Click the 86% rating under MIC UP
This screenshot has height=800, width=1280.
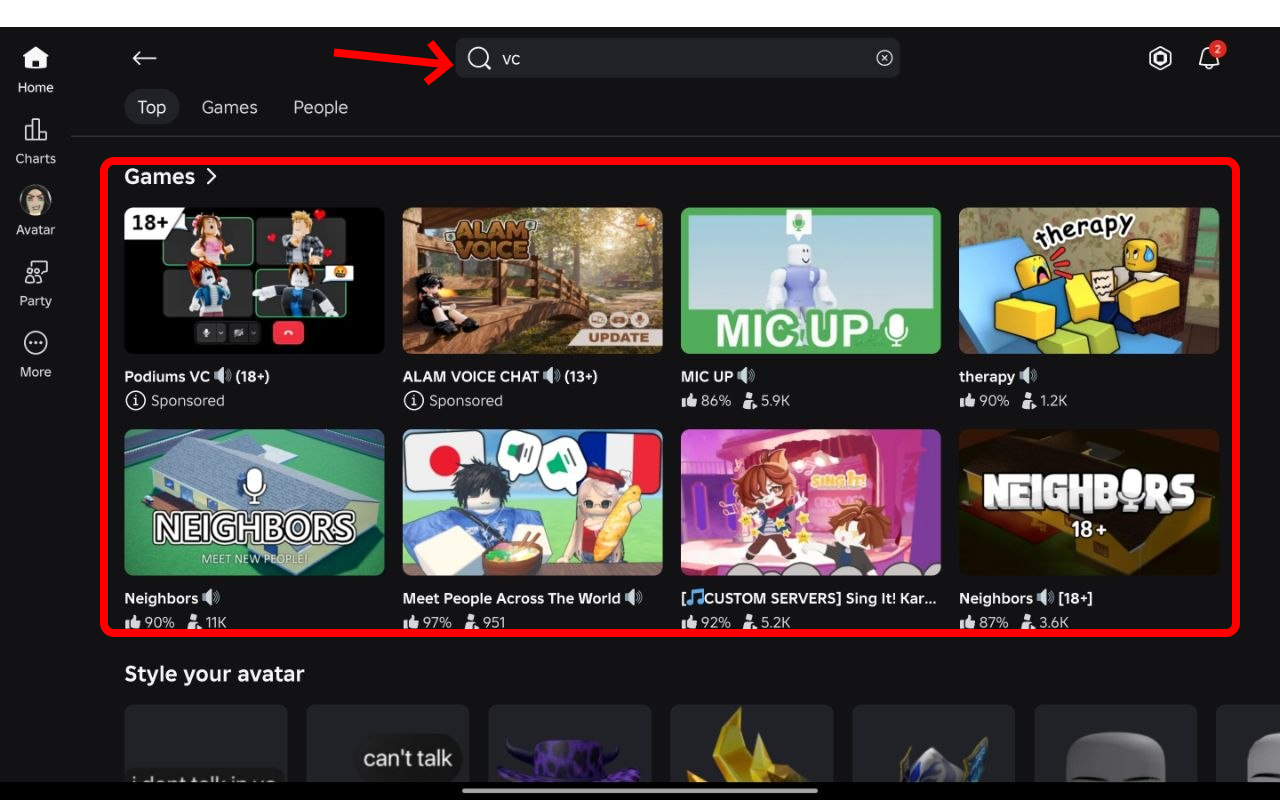point(716,401)
